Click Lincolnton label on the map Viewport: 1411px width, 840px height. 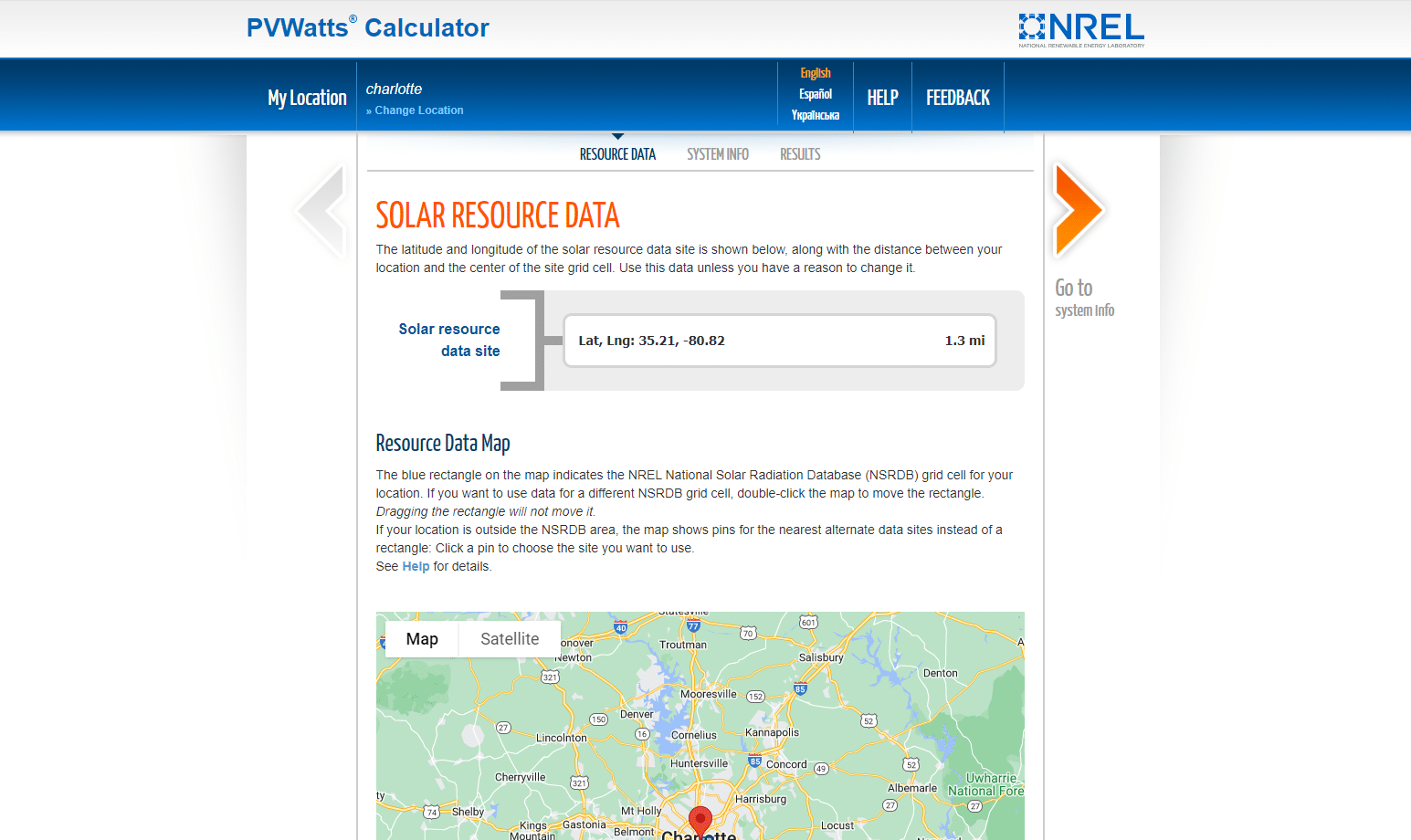562,738
